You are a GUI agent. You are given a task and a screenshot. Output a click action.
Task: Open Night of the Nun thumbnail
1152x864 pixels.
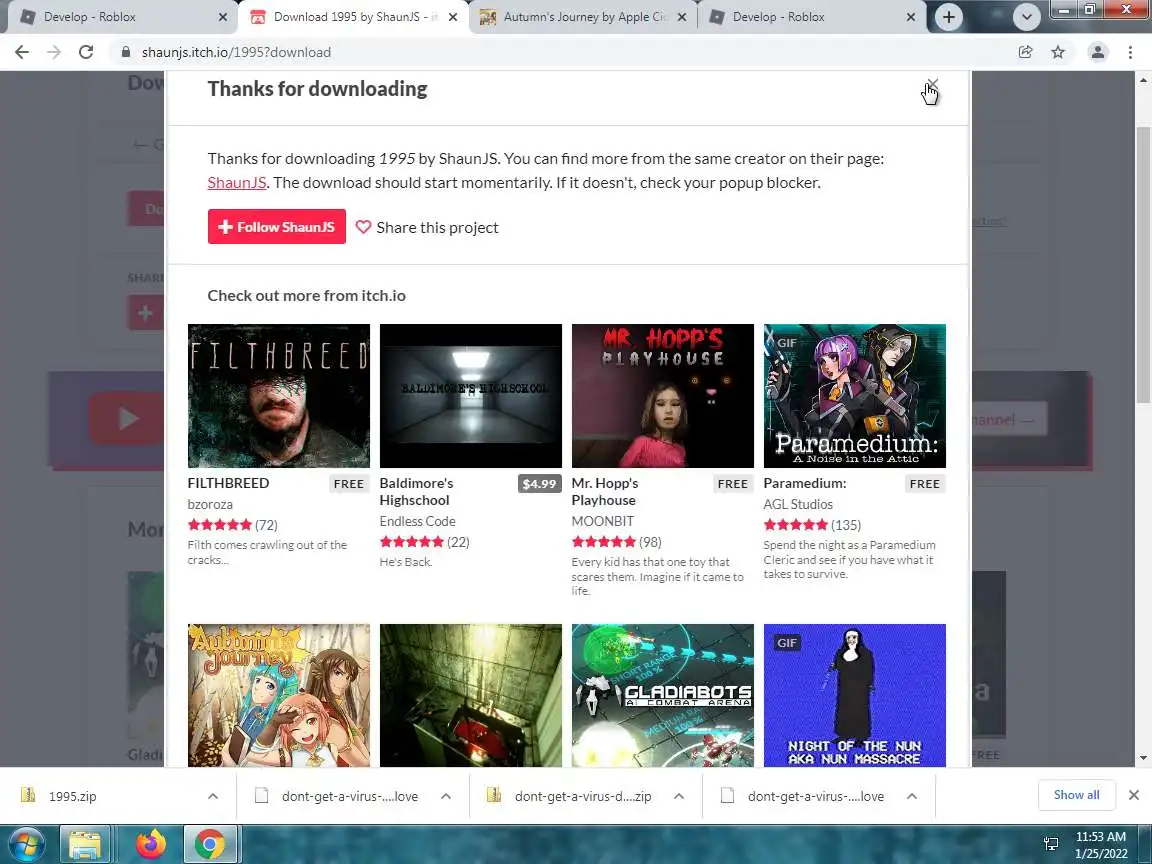pos(854,695)
